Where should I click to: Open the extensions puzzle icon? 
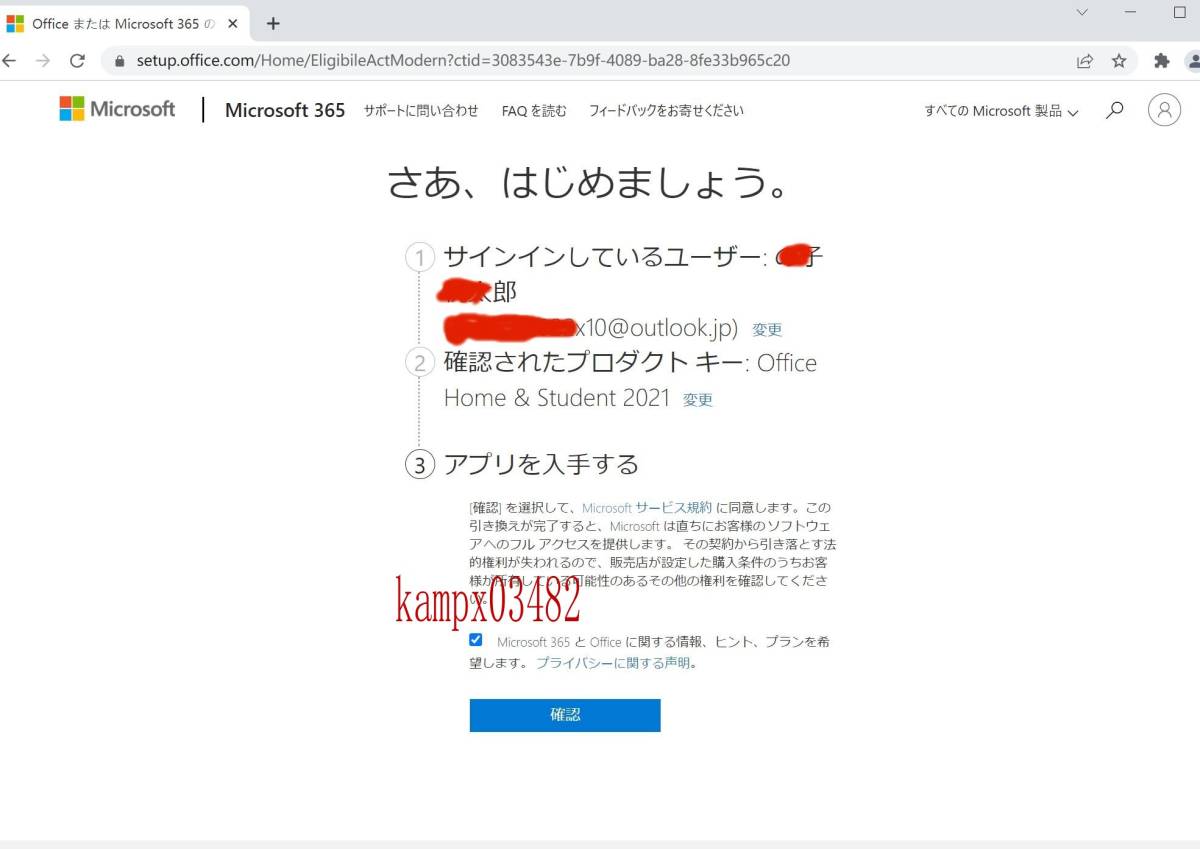1161,61
